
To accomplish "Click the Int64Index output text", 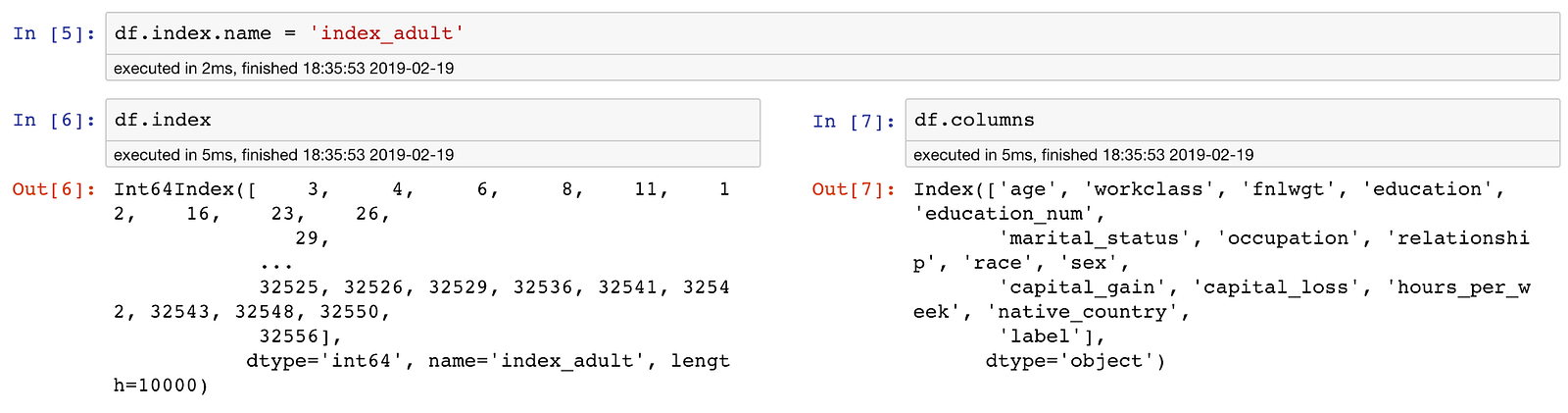I will point(422,287).
